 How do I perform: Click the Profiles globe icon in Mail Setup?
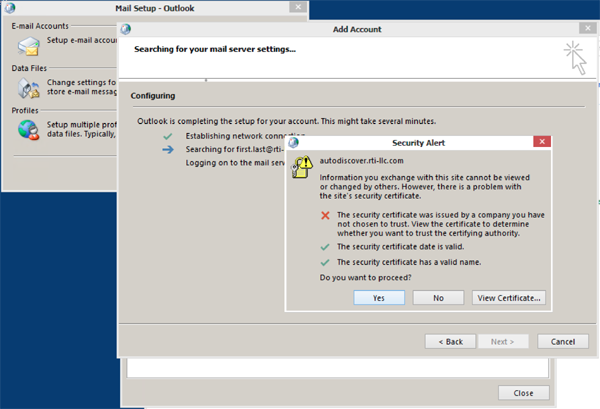pyautogui.click(x=29, y=130)
